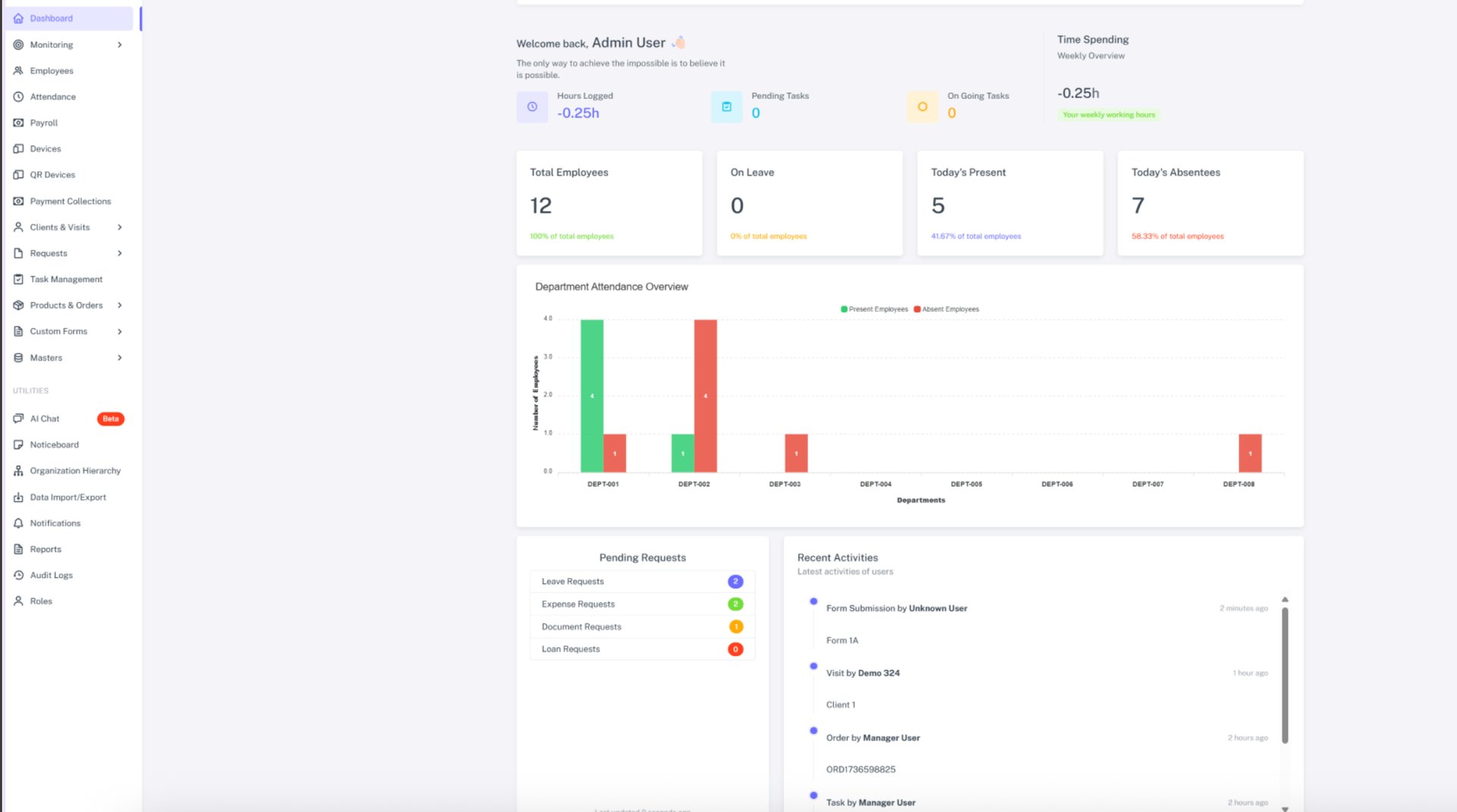The height and width of the screenshot is (812, 1457).
Task: Click the QR Devices icon
Action: (18, 175)
